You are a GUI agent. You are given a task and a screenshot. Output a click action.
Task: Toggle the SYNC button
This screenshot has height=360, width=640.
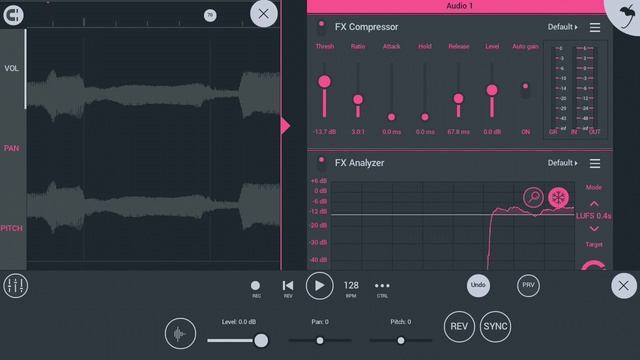(x=496, y=327)
